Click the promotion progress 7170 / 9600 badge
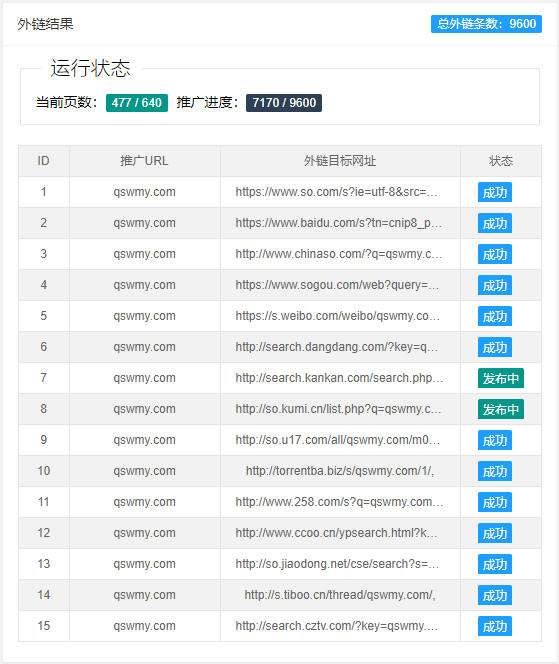This screenshot has width=559, height=664. tap(284, 103)
